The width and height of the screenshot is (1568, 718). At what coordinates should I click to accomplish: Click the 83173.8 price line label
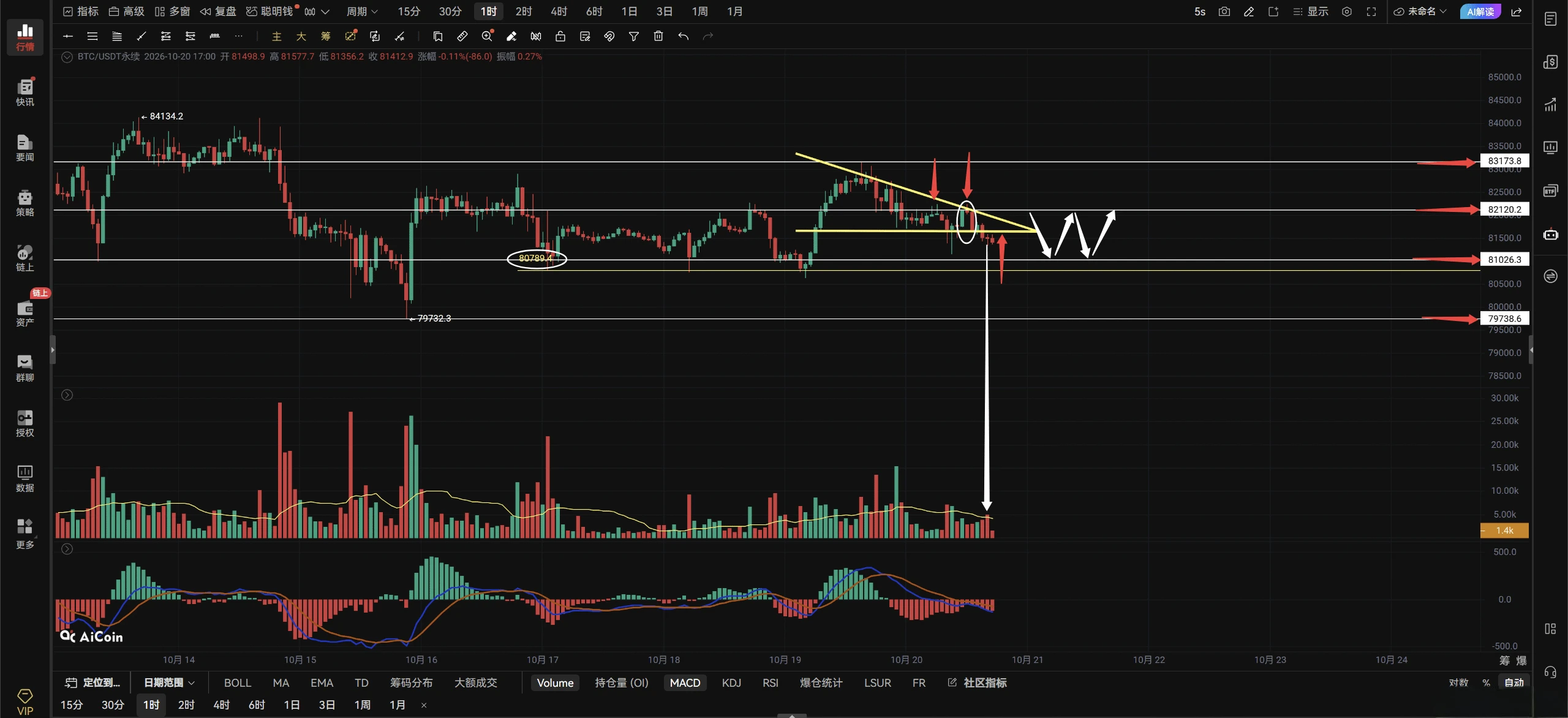point(1504,161)
